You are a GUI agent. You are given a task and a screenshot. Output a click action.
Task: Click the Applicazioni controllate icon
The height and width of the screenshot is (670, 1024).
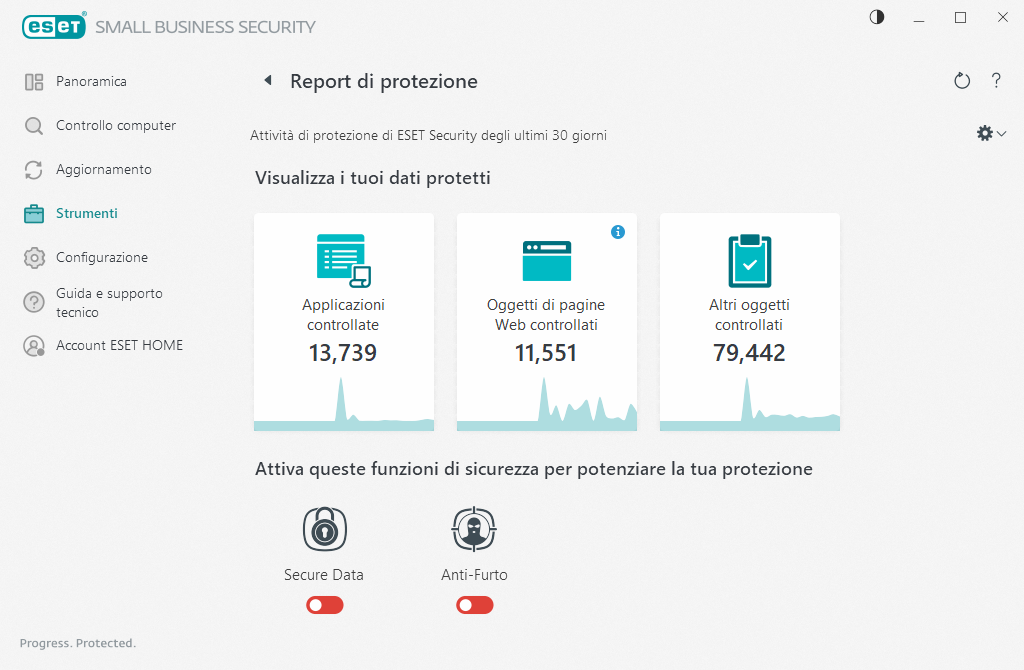point(343,260)
